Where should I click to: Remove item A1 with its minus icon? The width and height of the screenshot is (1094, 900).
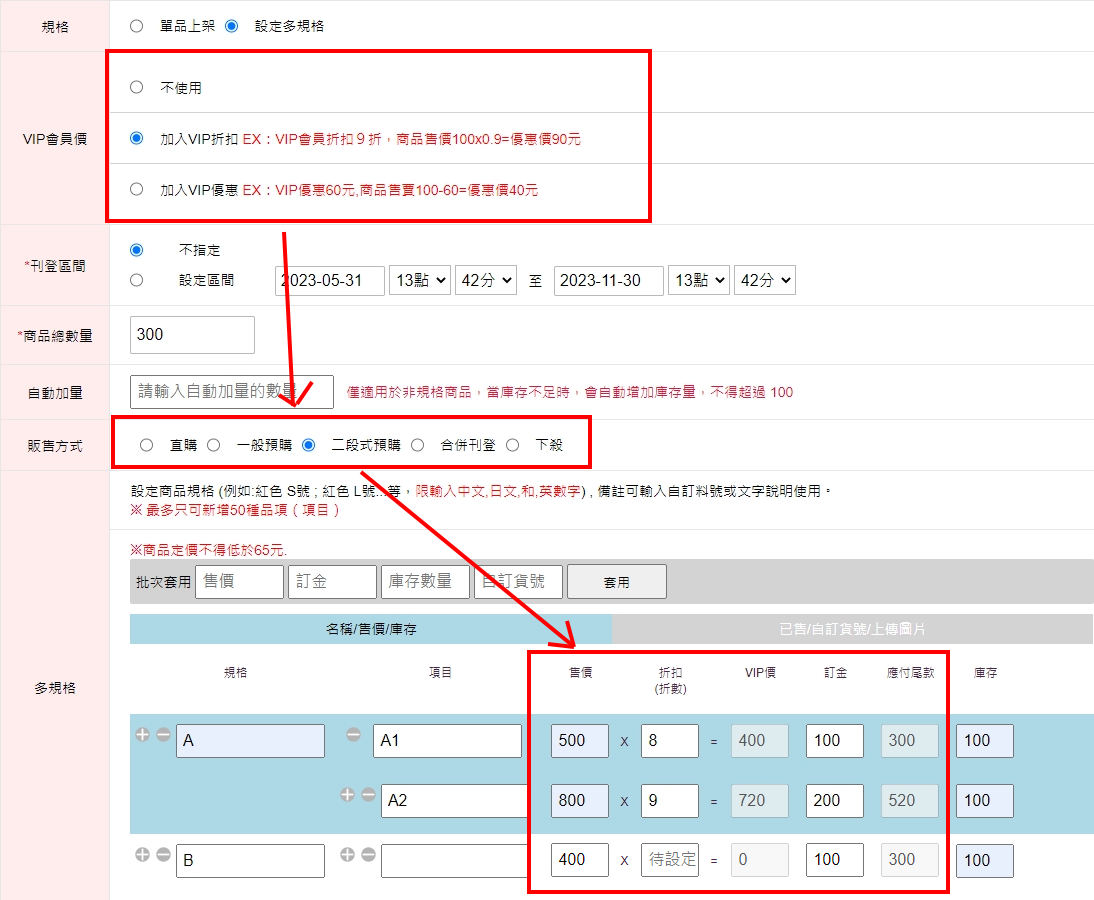(x=354, y=735)
